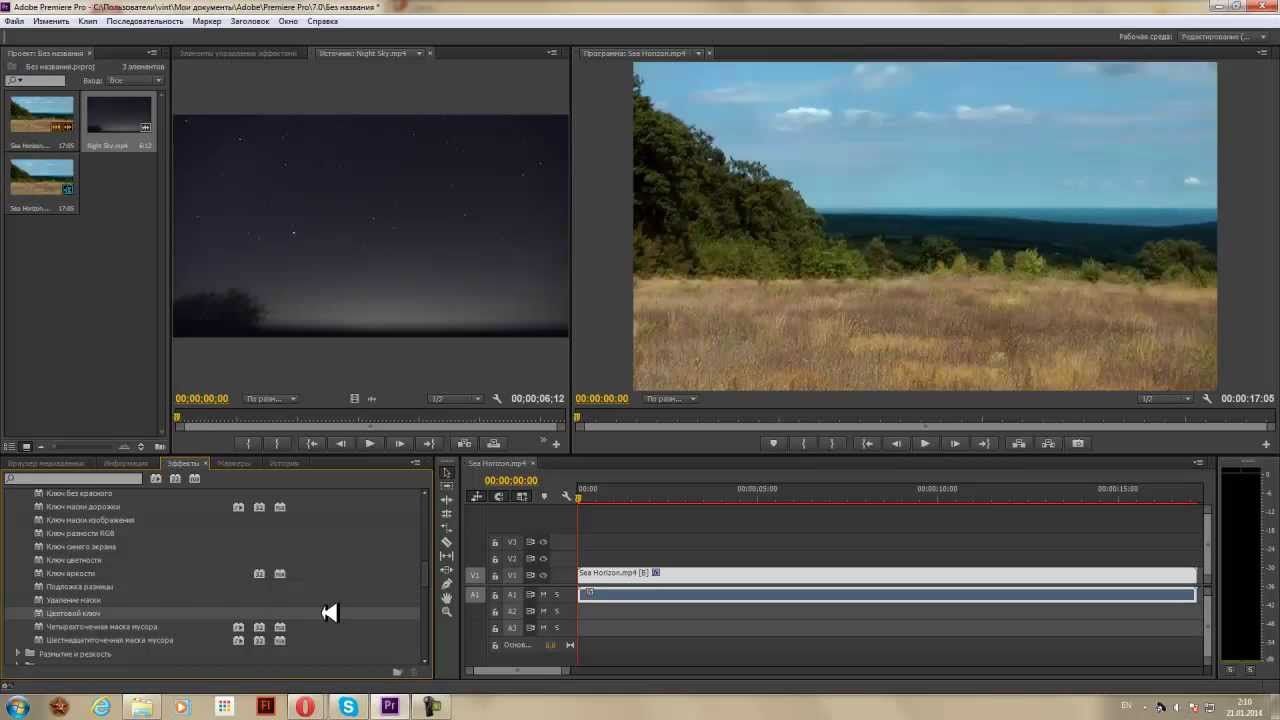Click Program monitor settings wrench
Viewport: 1280px width, 720px height.
tap(1207, 399)
